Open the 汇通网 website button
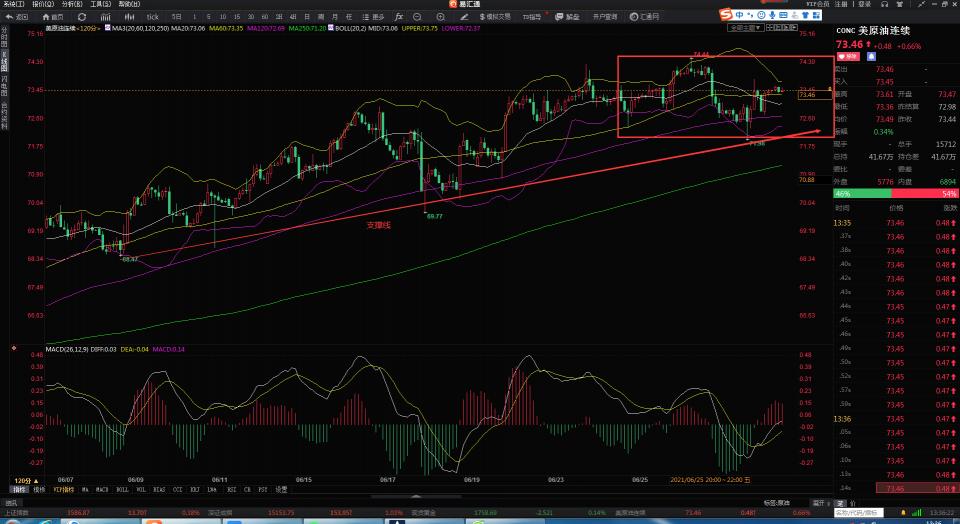 click(x=644, y=17)
